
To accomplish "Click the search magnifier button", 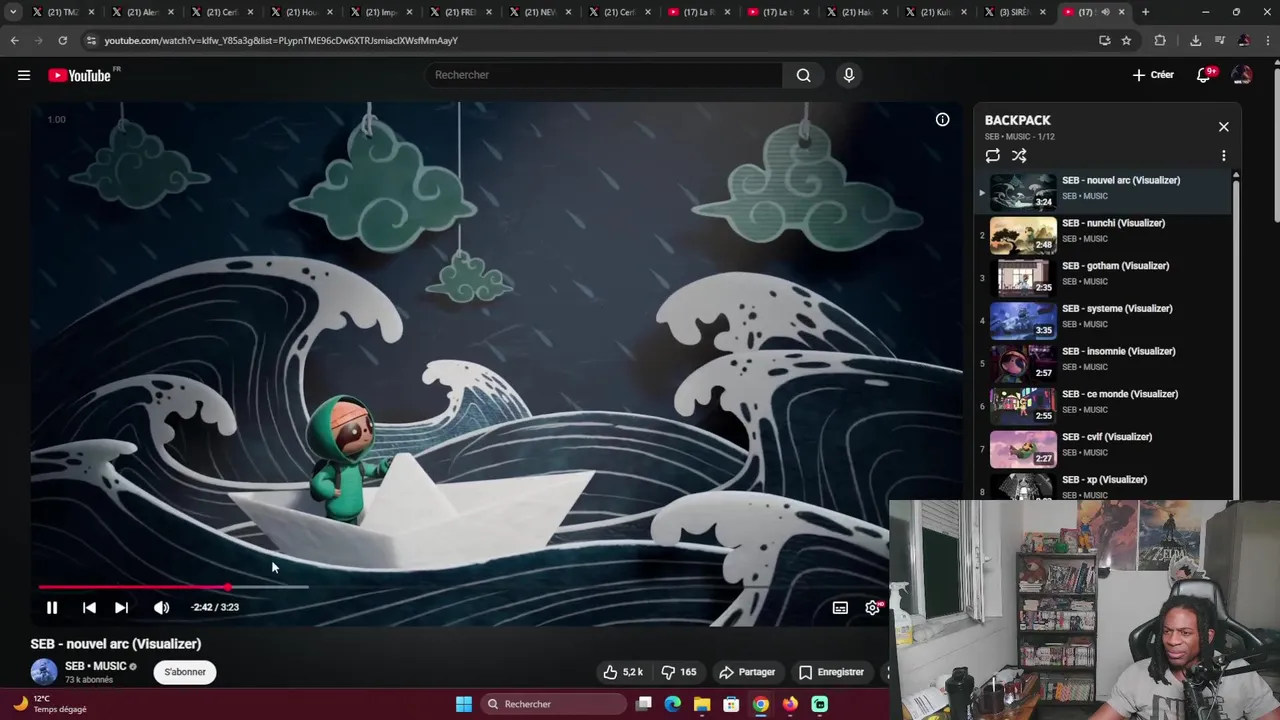I will [803, 75].
